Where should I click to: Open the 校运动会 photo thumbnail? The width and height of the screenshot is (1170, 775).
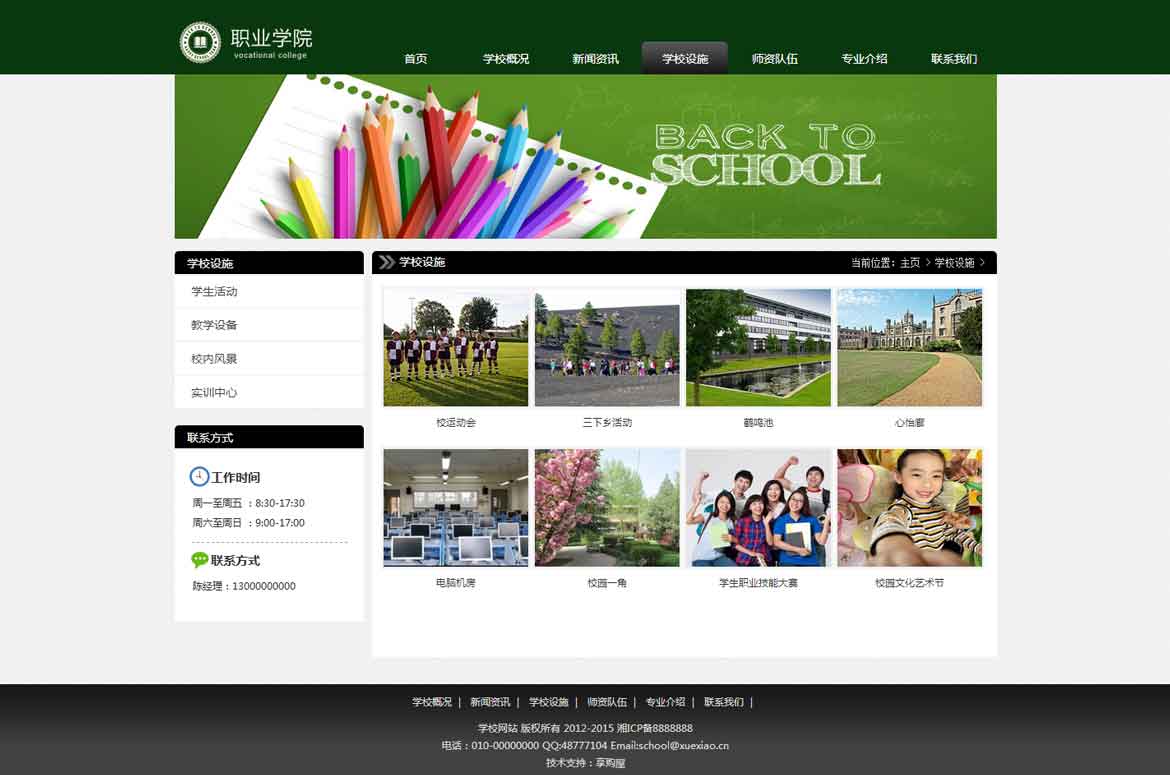pyautogui.click(x=456, y=348)
